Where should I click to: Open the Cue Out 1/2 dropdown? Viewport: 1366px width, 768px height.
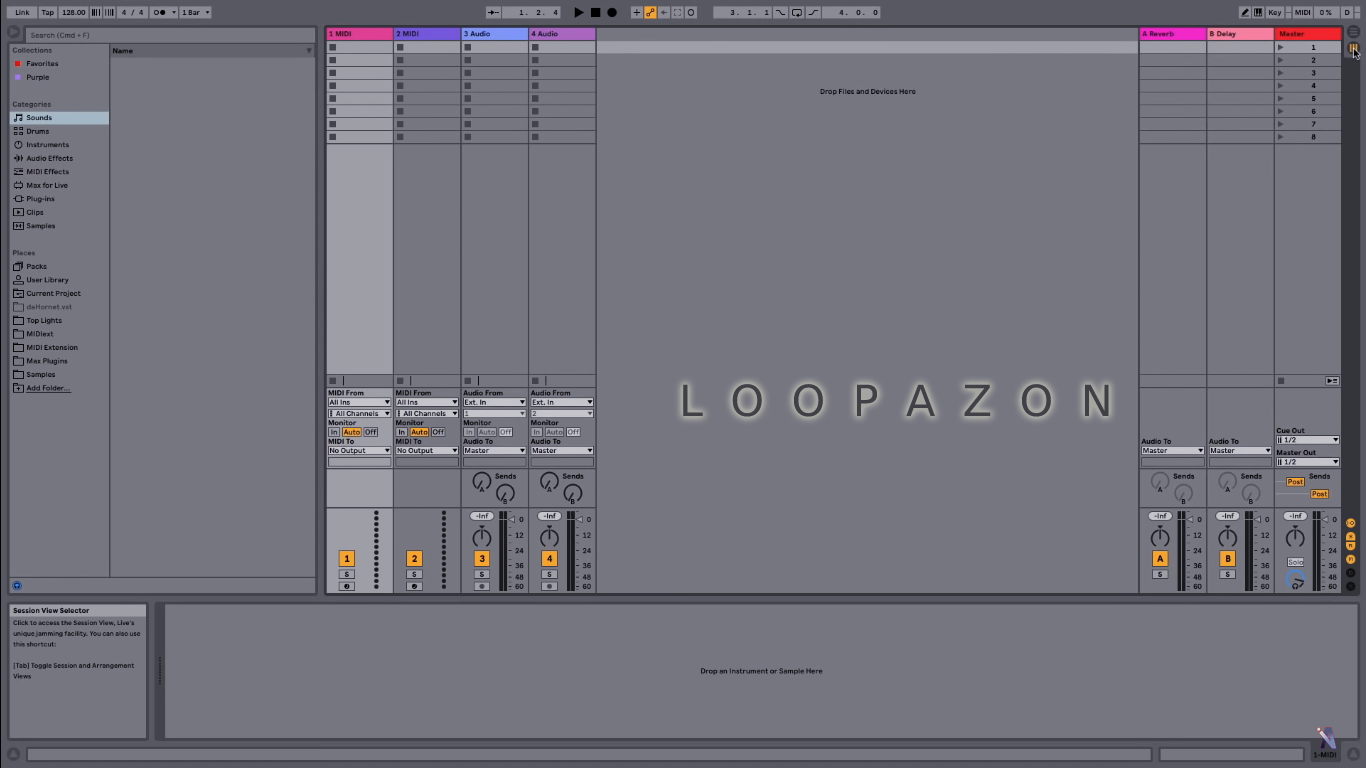click(1308, 440)
